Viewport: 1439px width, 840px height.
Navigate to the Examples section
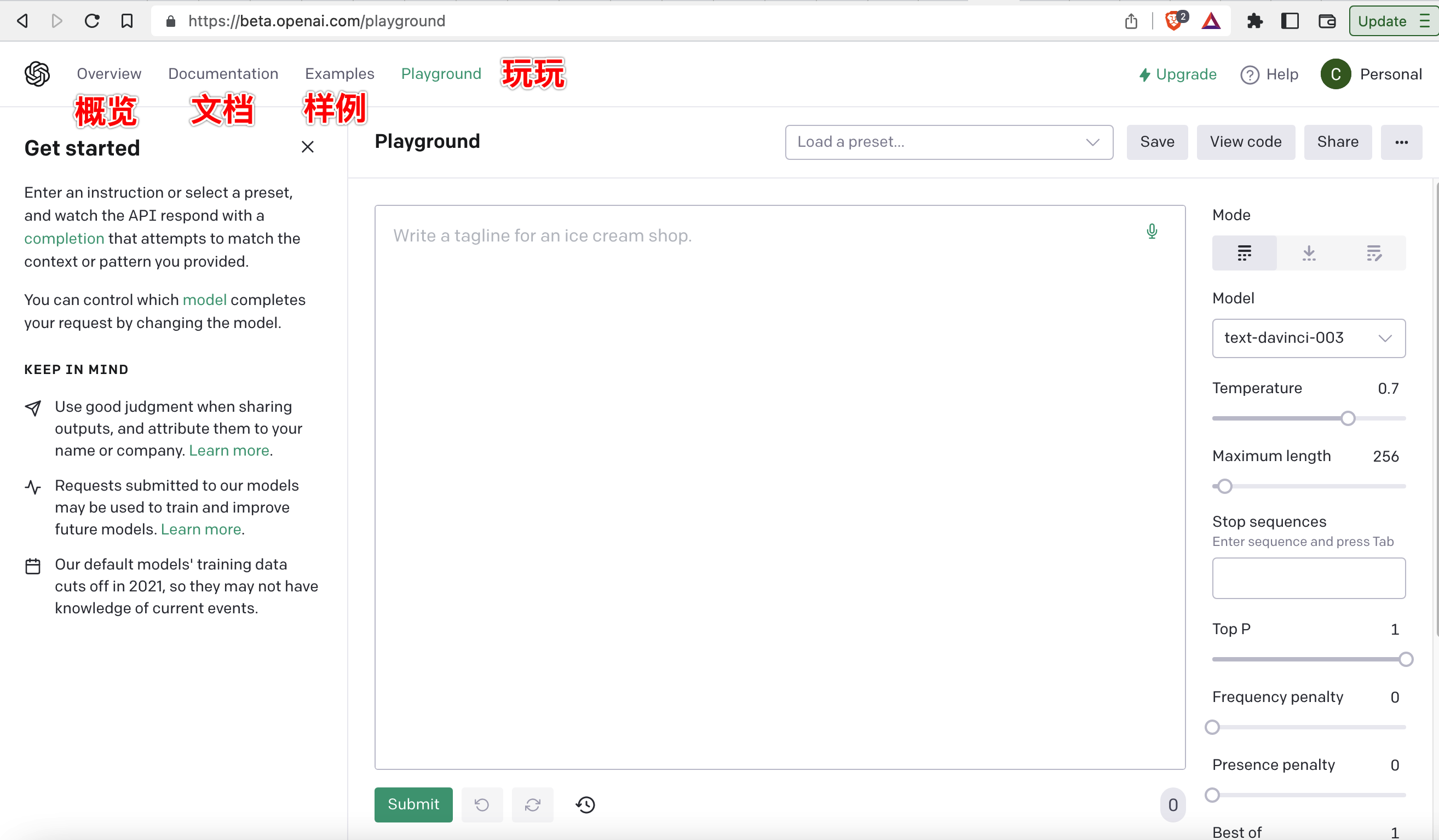pyautogui.click(x=339, y=74)
